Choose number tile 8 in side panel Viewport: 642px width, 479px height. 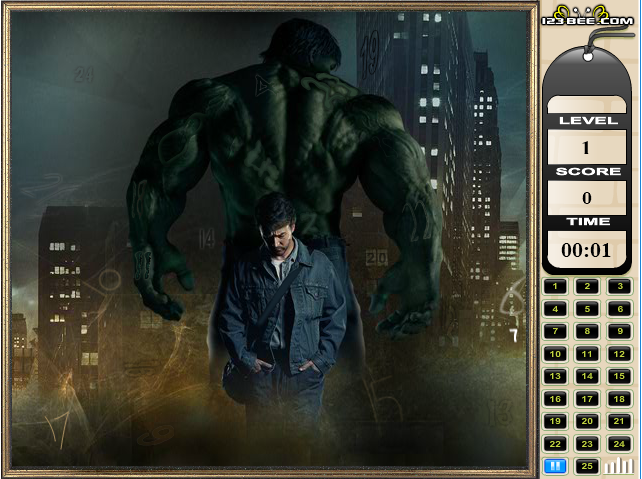click(587, 331)
